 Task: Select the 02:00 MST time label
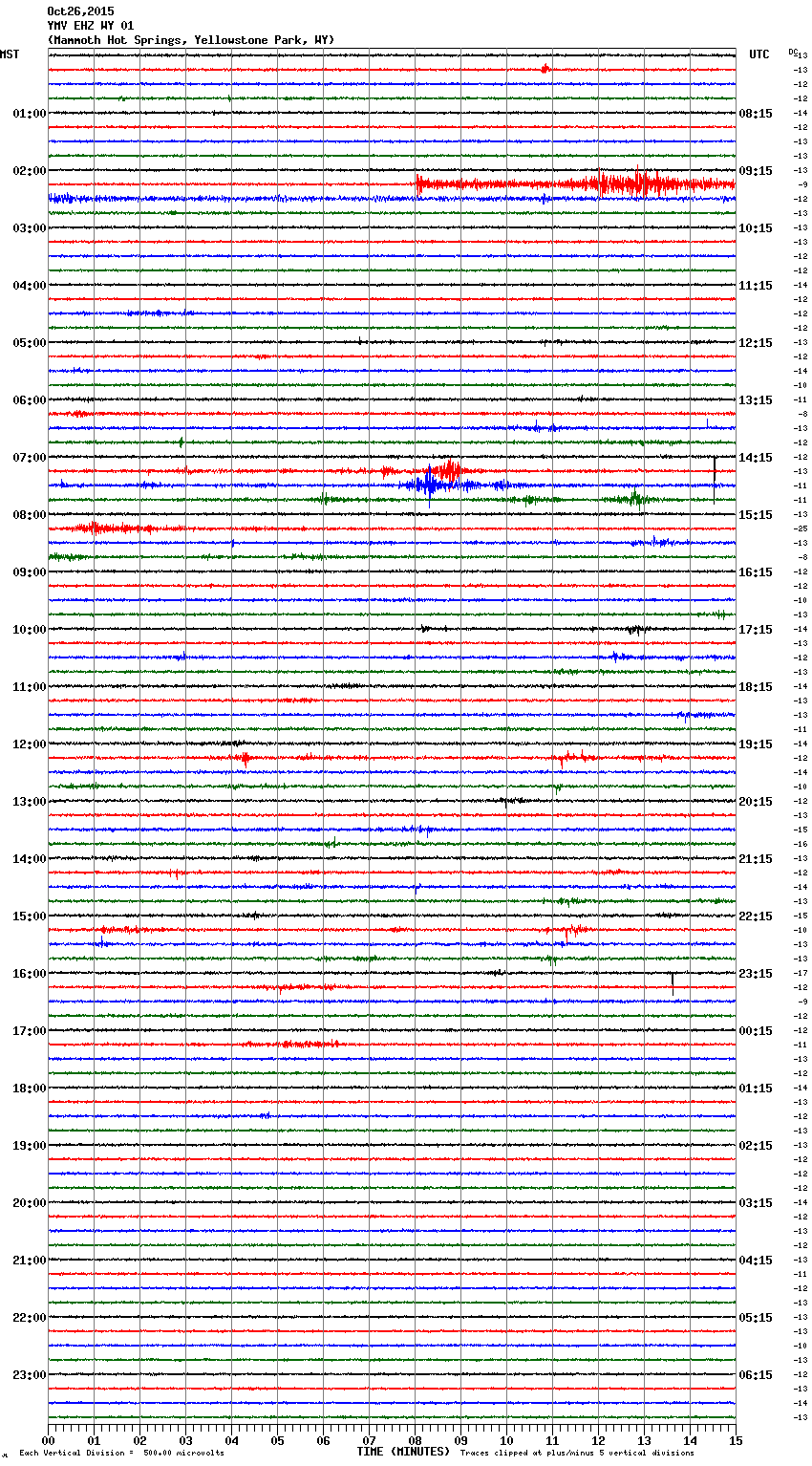click(x=29, y=170)
